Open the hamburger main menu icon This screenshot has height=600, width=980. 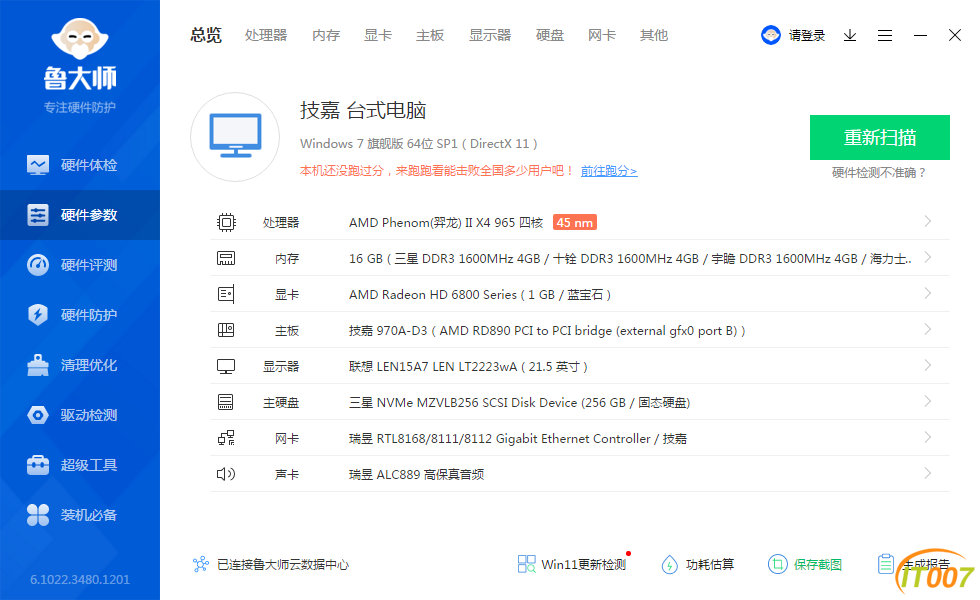884,36
